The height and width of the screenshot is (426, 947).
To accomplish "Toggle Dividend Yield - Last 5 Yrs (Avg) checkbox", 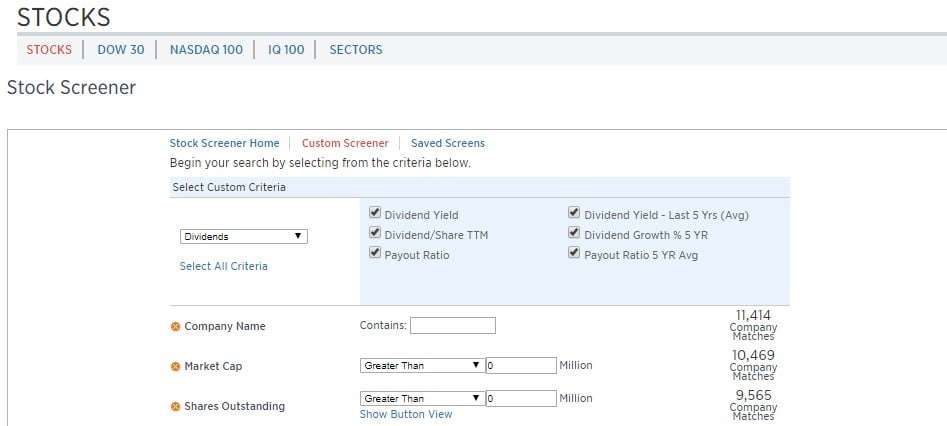I will pyautogui.click(x=574, y=213).
